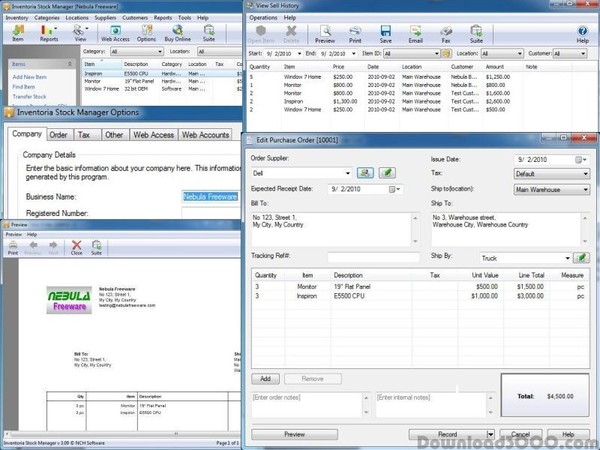Viewport: 600px width, 450px height.
Task: Click the Business Name input field
Action: point(210,197)
